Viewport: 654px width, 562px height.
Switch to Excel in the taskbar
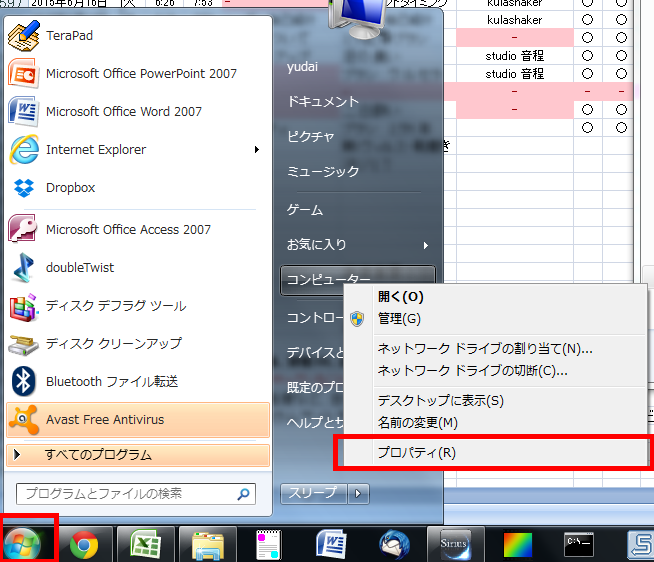pyautogui.click(x=146, y=544)
